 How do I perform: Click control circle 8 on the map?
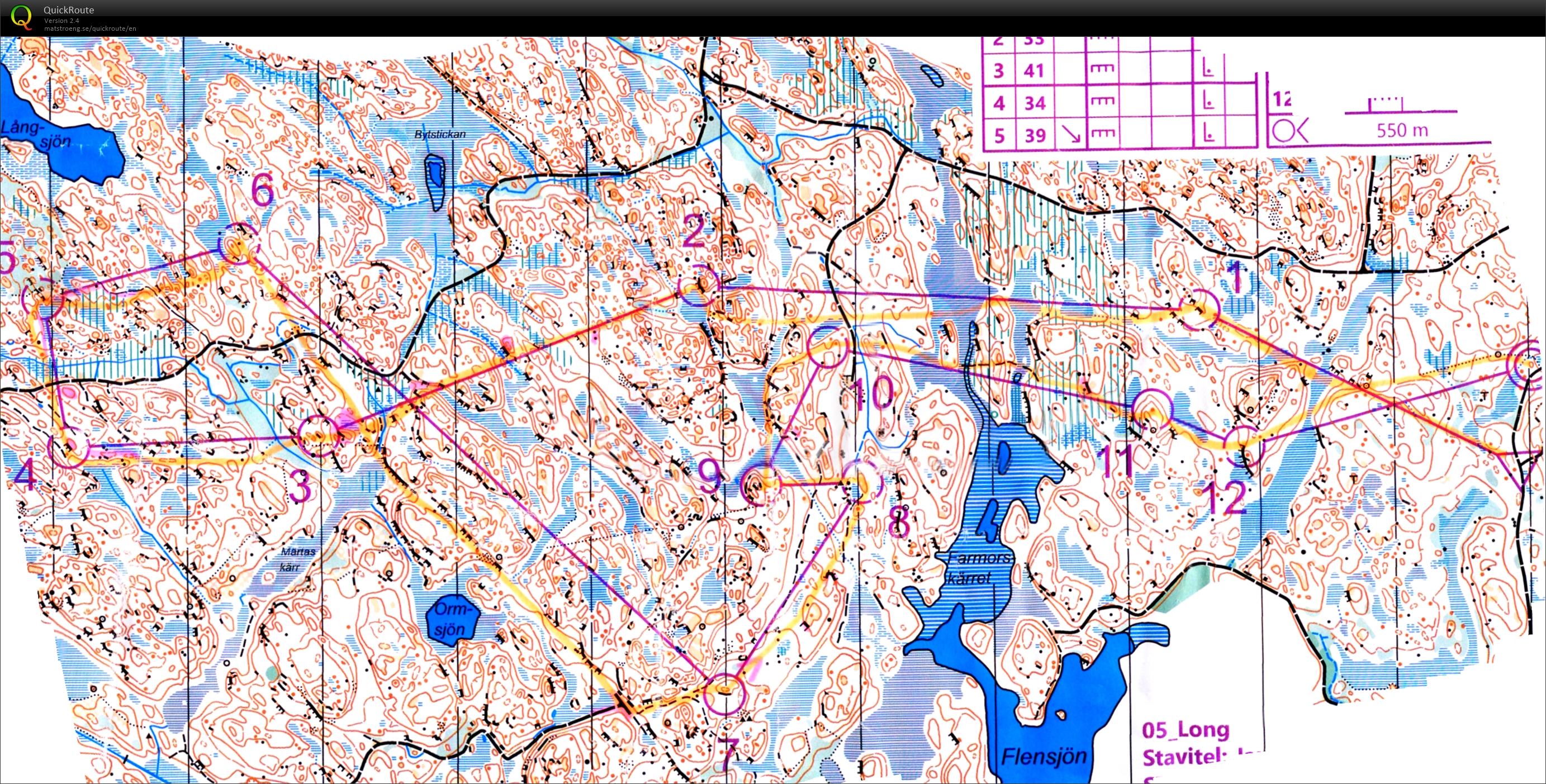click(x=862, y=481)
